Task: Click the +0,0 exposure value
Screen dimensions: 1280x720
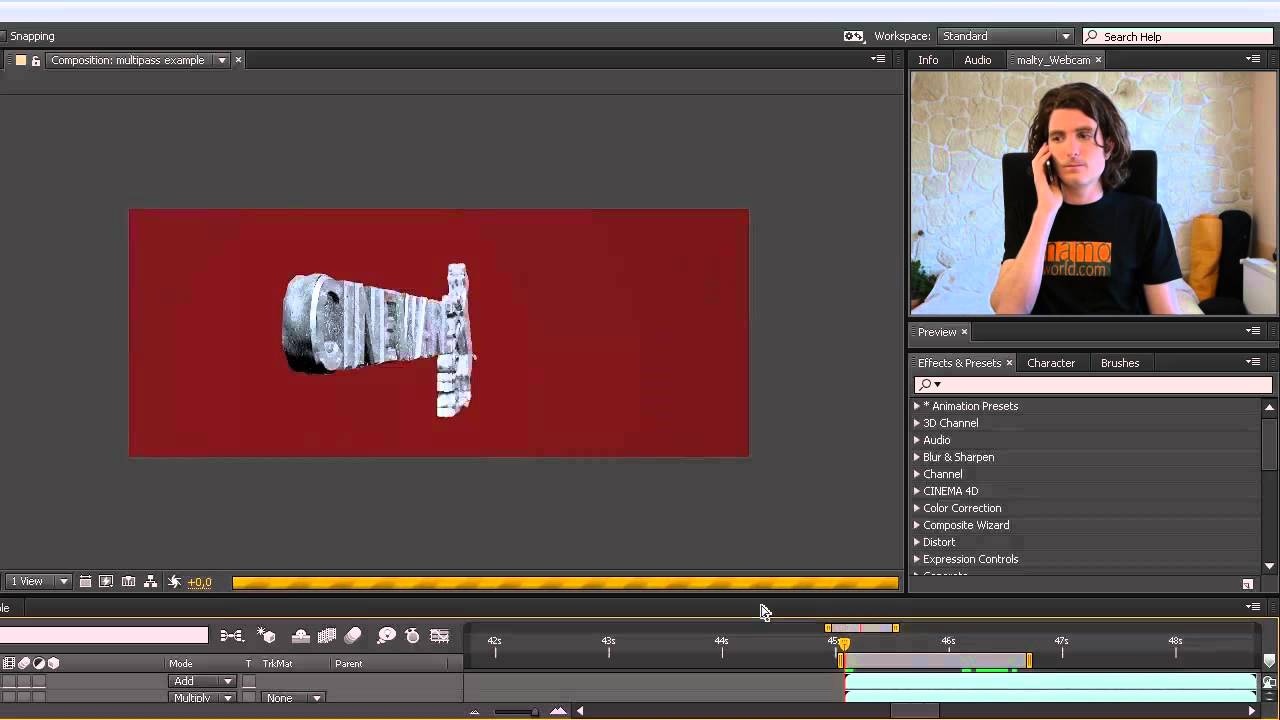Action: [200, 582]
